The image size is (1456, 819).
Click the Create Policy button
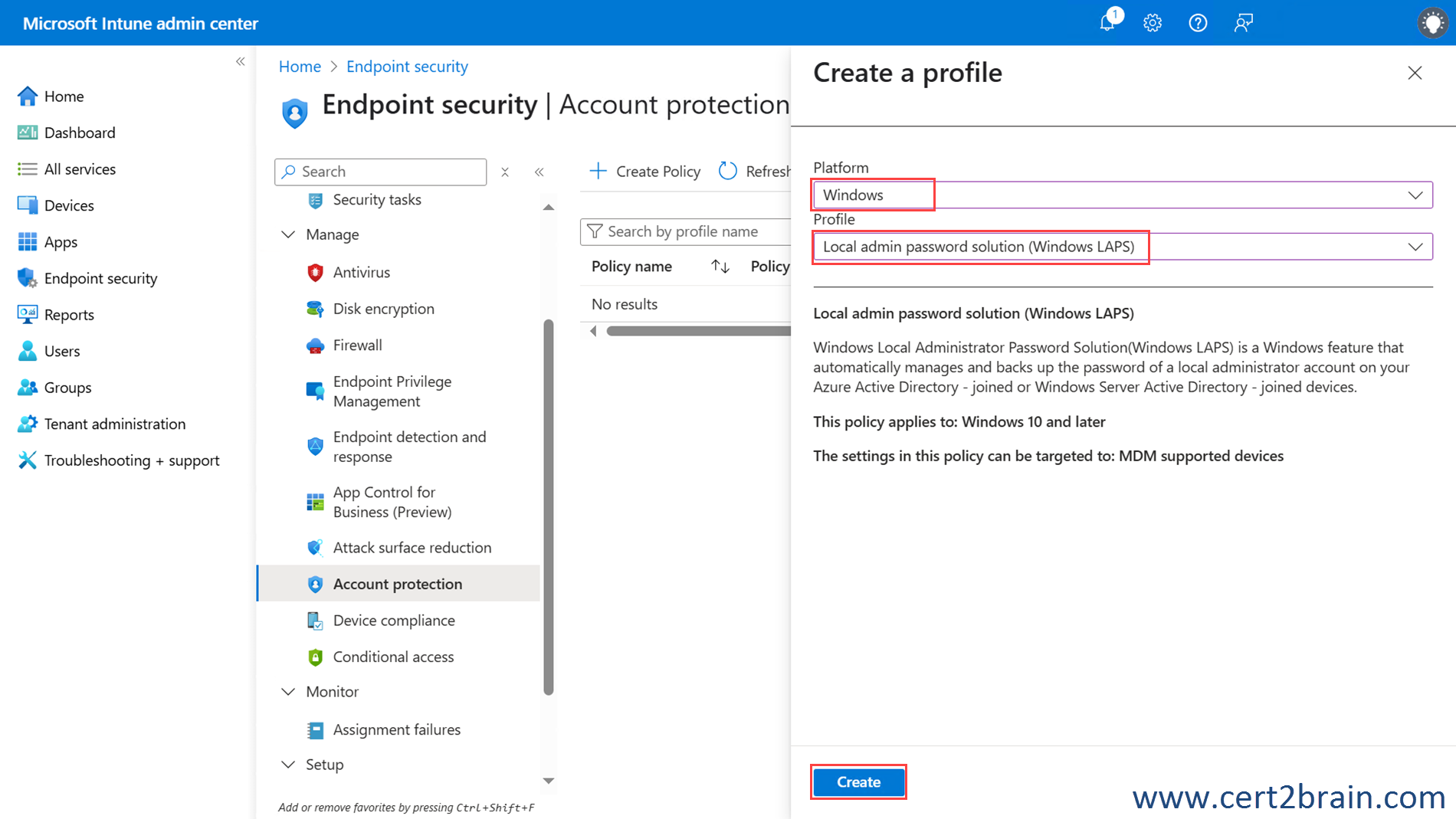tap(644, 172)
